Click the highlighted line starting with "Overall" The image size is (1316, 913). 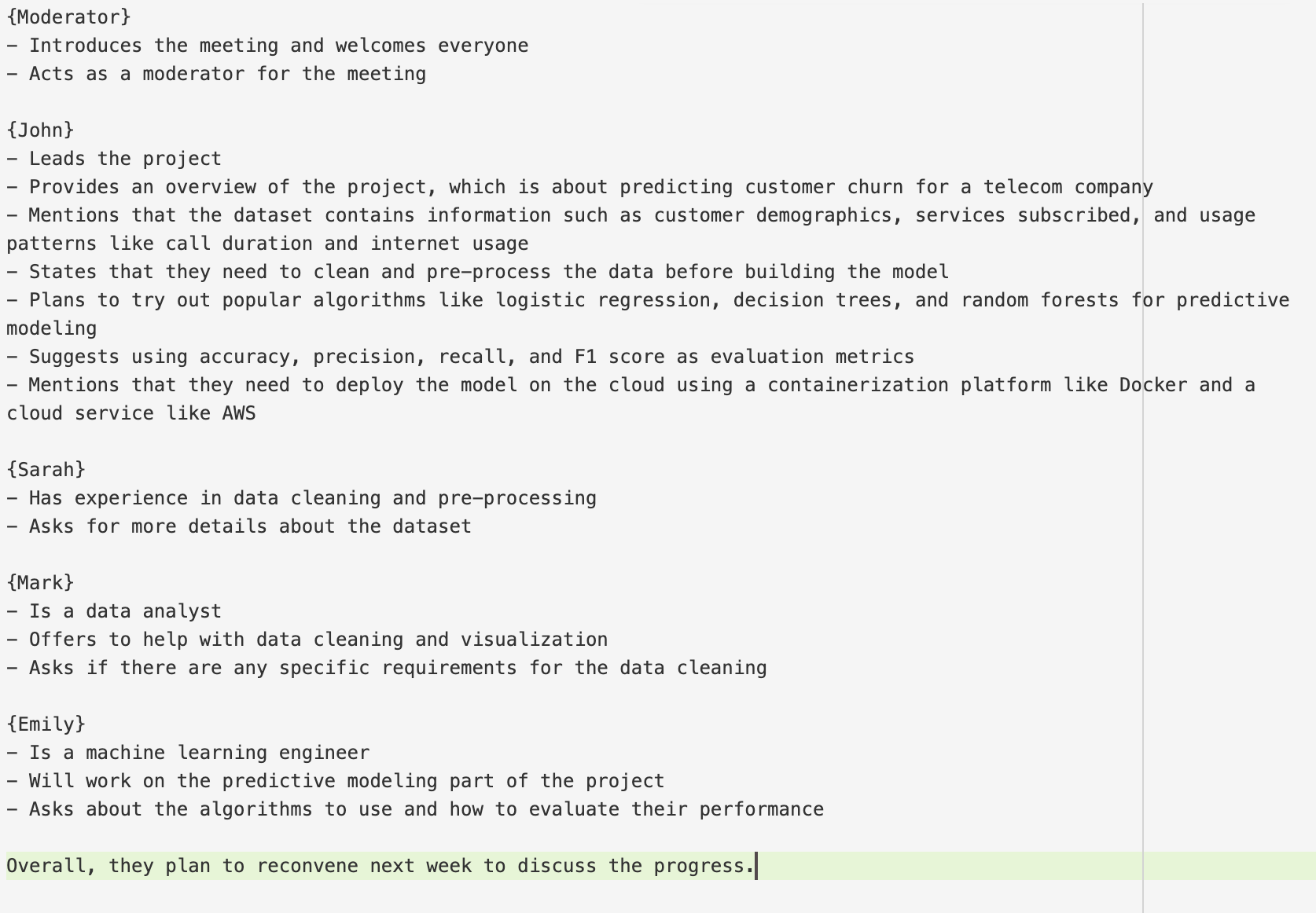click(x=380, y=866)
